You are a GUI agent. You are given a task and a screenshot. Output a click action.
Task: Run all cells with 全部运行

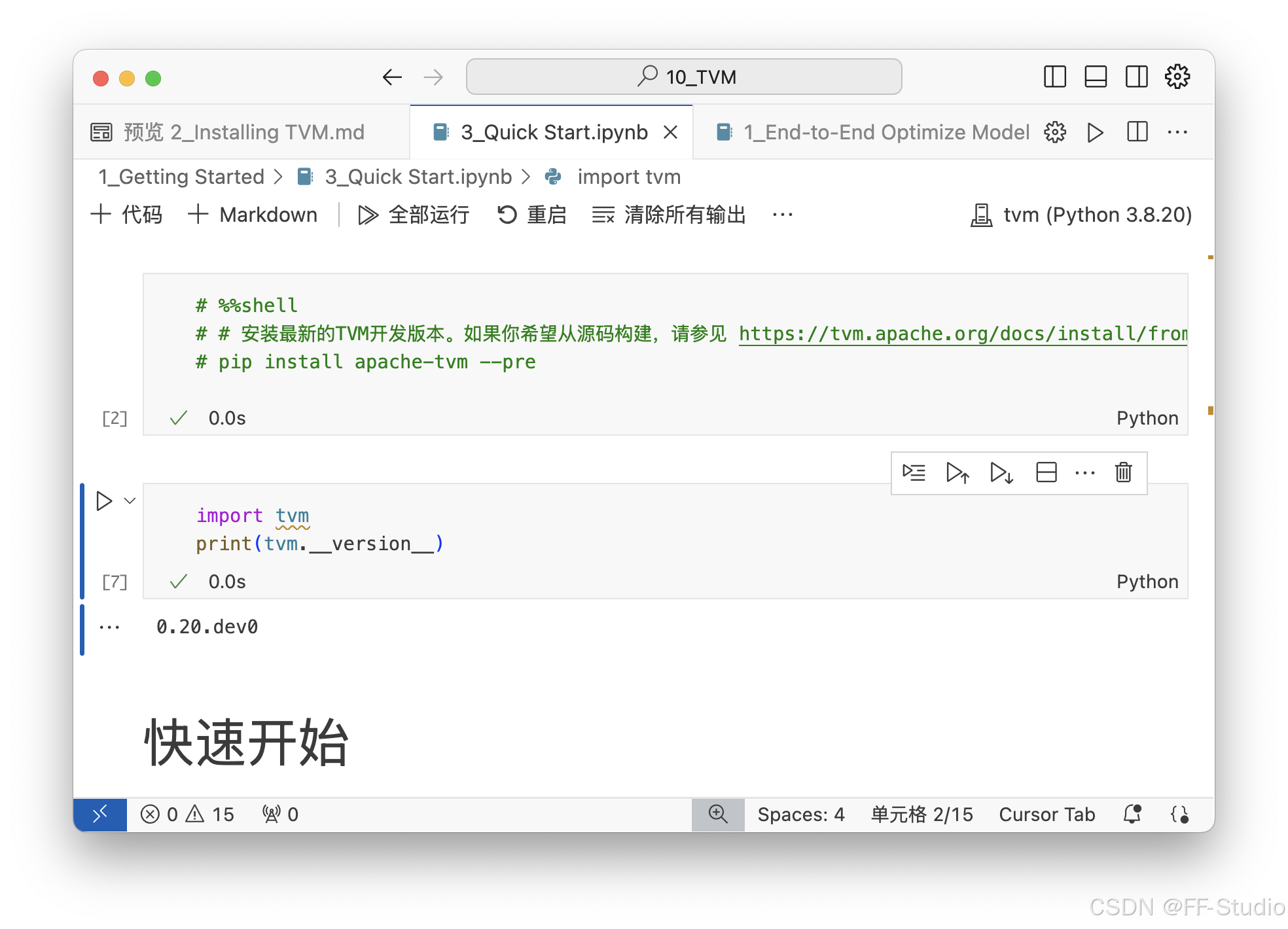[x=414, y=215]
